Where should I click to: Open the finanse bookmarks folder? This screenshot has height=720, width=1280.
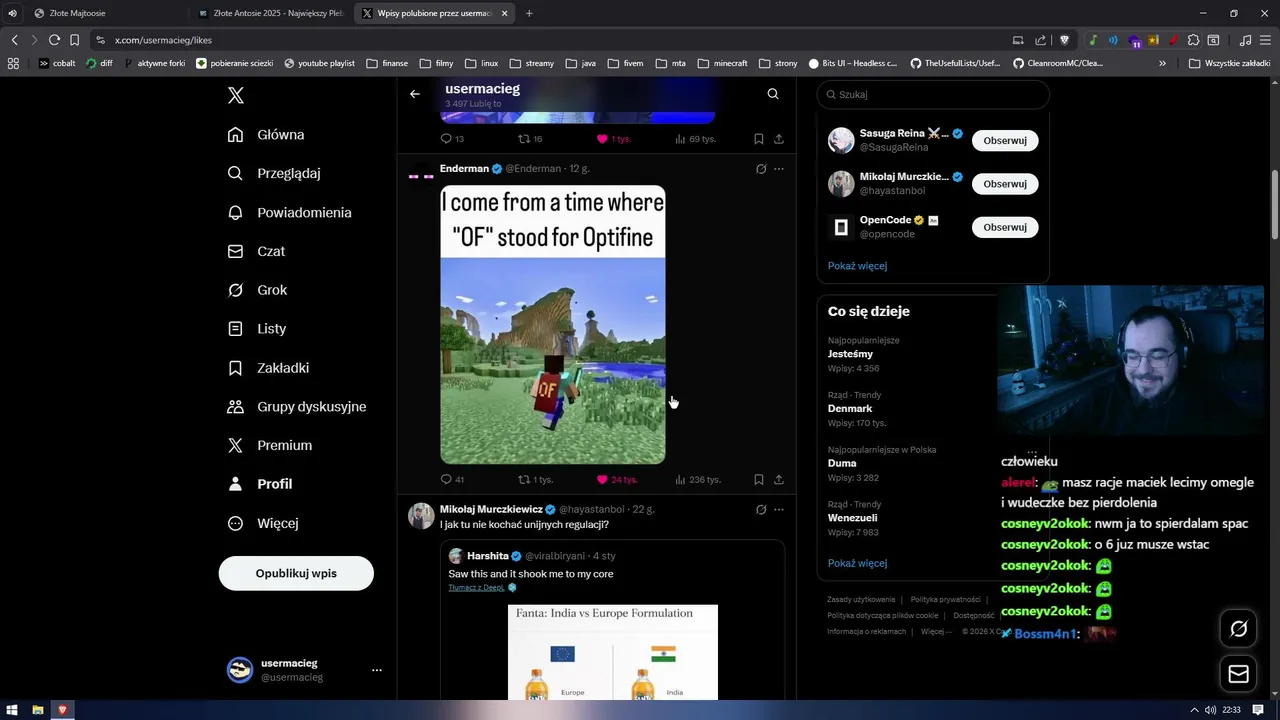(387, 63)
